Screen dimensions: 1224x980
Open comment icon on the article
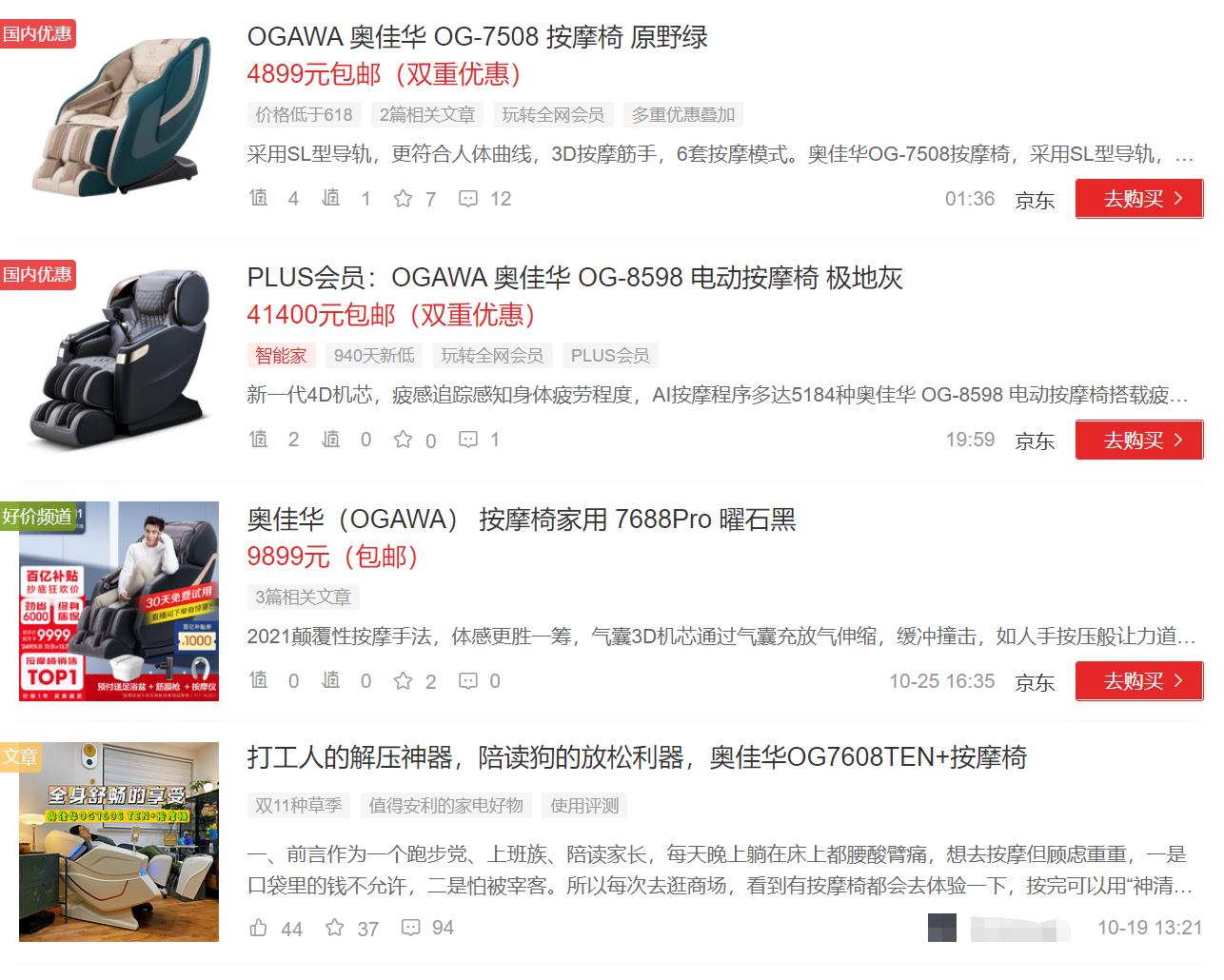(409, 928)
